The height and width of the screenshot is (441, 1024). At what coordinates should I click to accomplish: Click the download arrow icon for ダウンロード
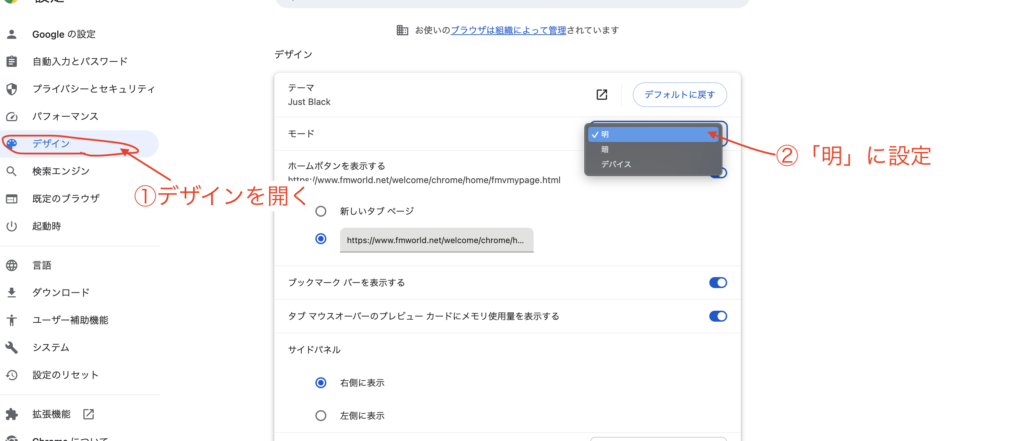coord(11,293)
